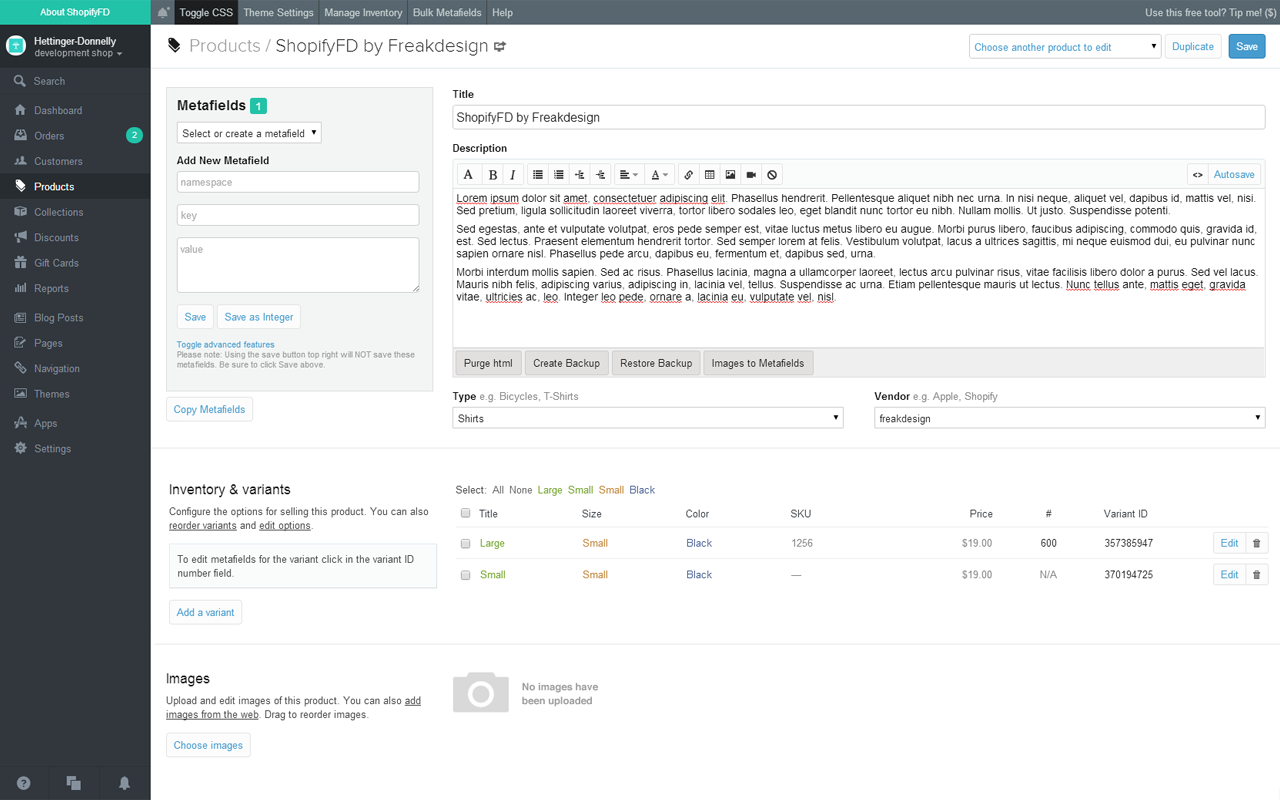Check the Small variant checkbox
The width and height of the screenshot is (1280, 800).
point(465,575)
